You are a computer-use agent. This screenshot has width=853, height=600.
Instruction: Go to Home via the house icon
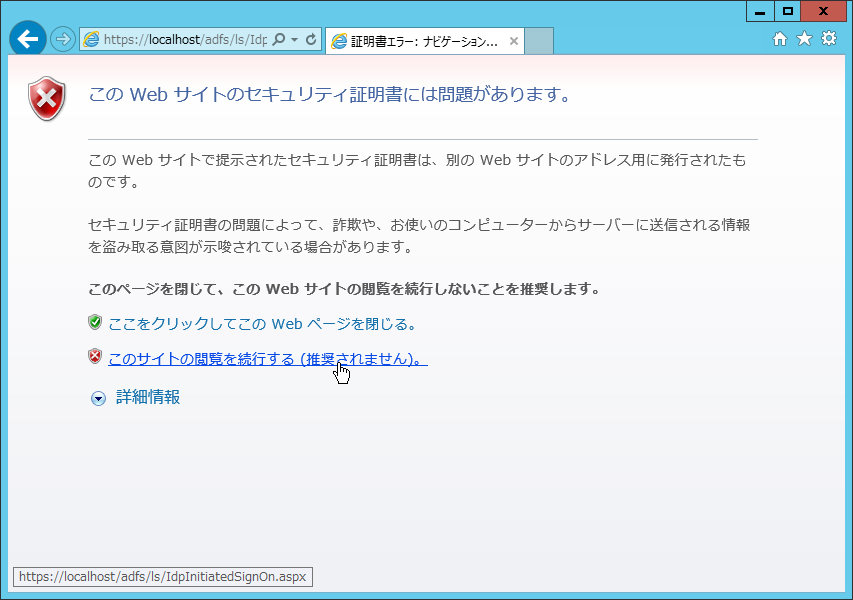click(780, 39)
